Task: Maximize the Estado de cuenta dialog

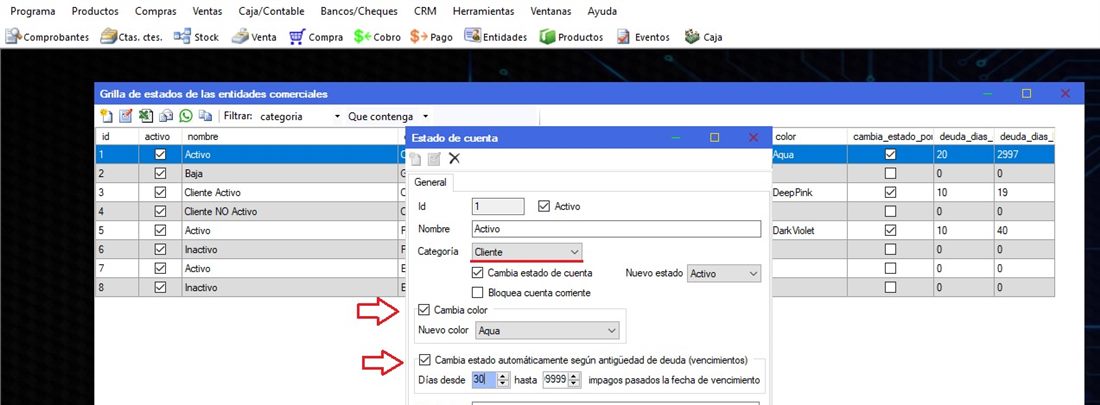Action: (714, 138)
